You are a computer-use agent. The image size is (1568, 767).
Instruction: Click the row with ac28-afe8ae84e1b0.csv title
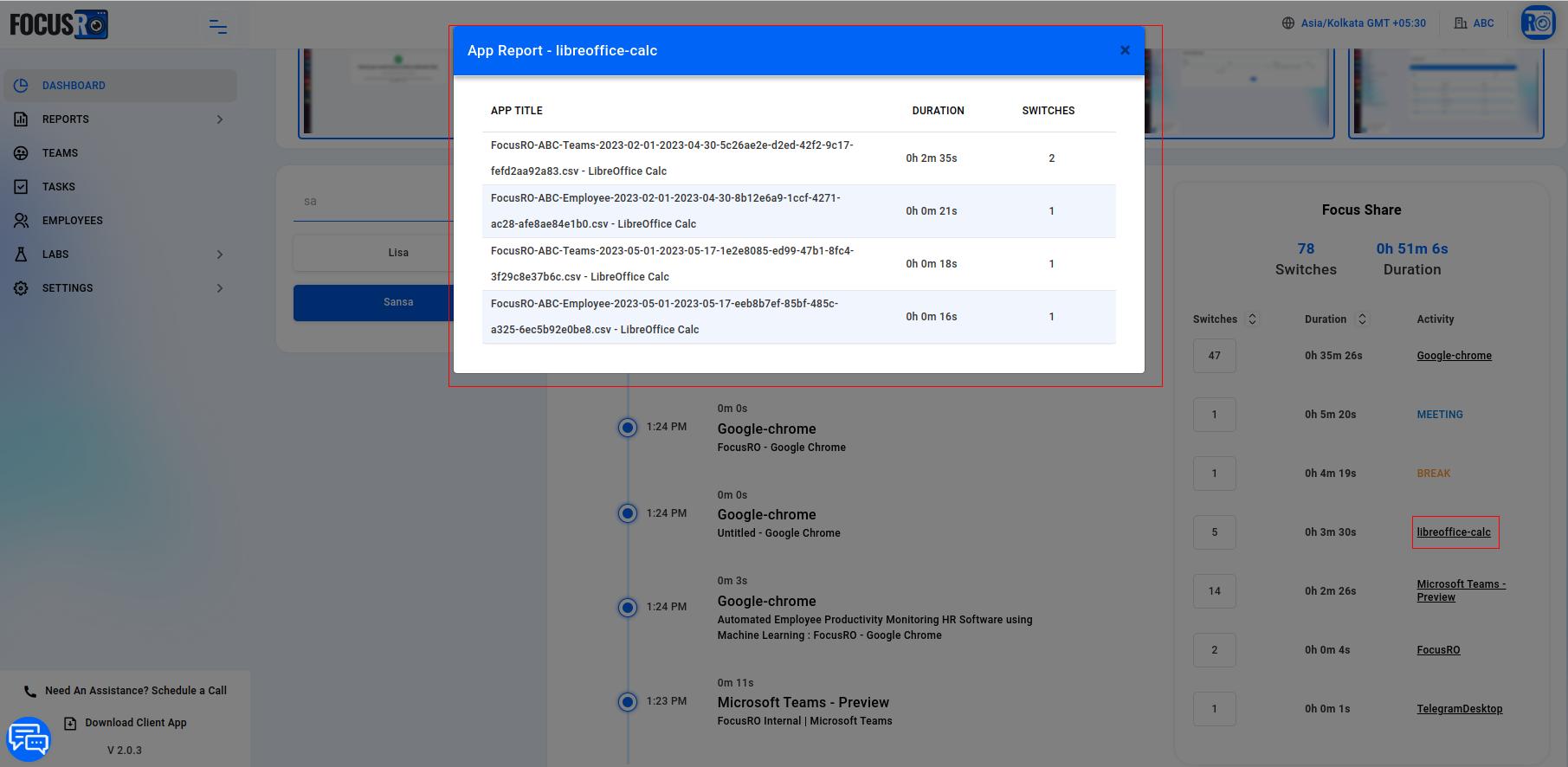click(798, 211)
